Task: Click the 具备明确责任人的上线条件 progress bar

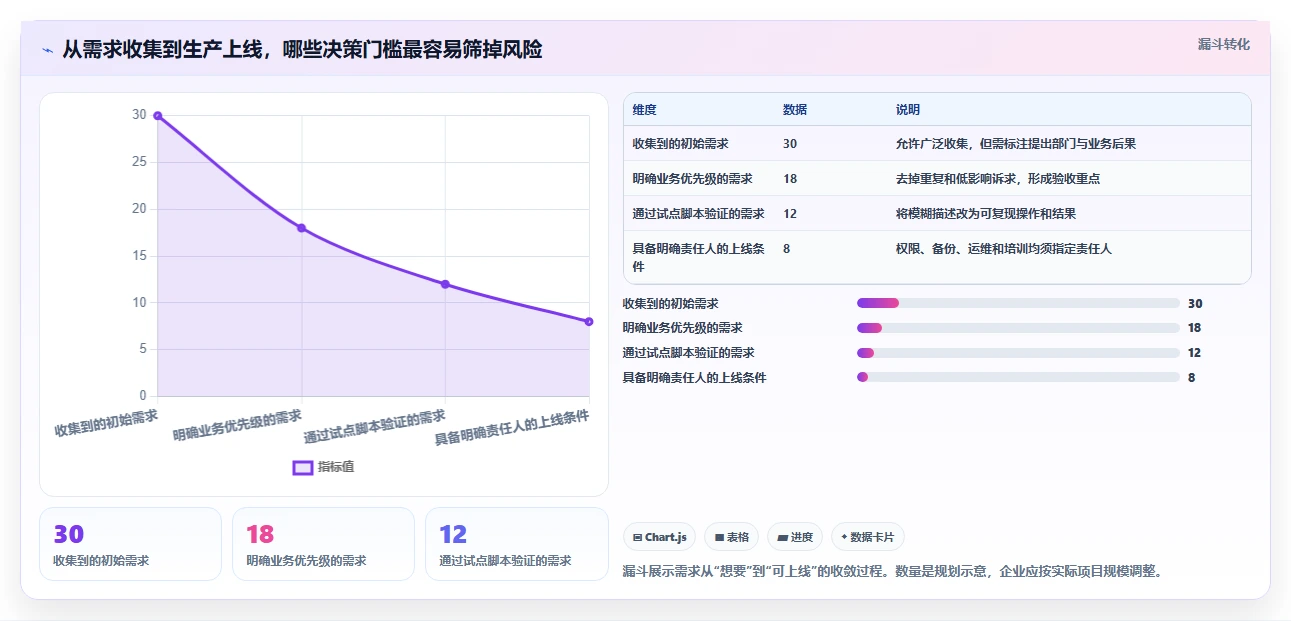Action: (1018, 377)
